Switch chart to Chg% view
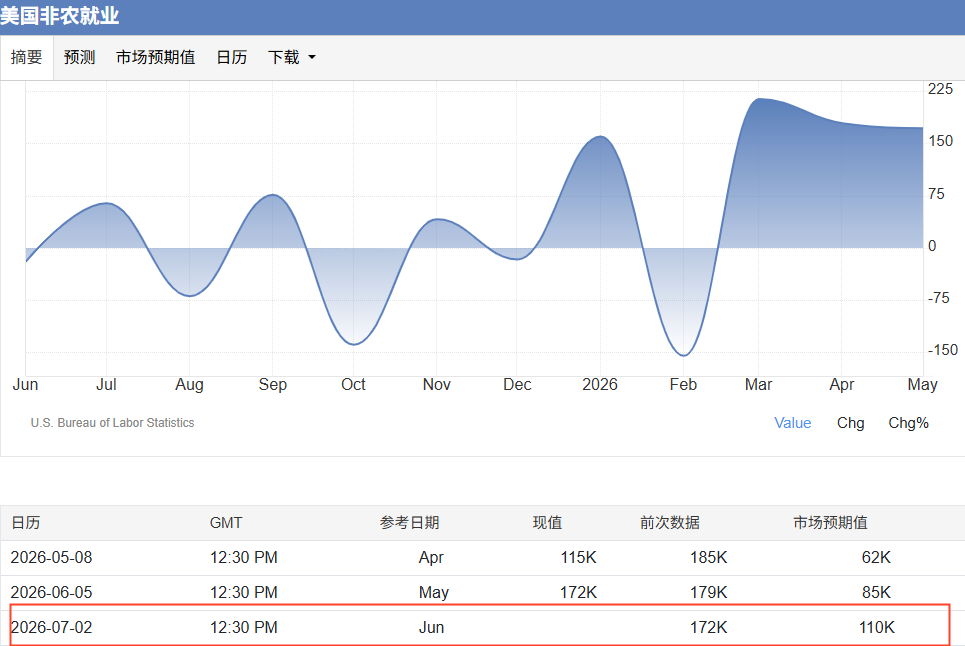Viewport: 965px width, 646px height. pyautogui.click(x=908, y=423)
